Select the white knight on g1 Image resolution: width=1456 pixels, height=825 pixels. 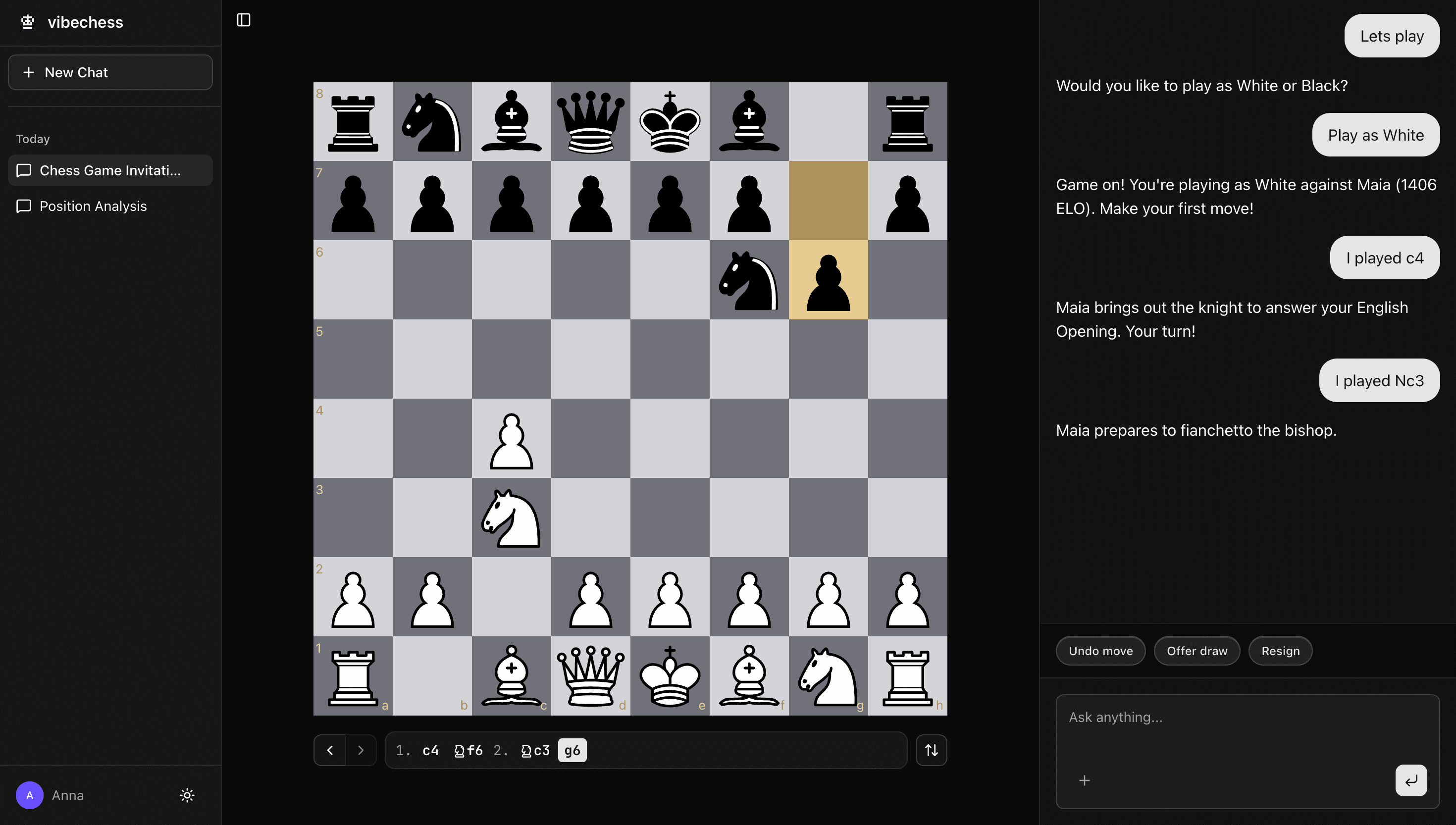click(828, 676)
